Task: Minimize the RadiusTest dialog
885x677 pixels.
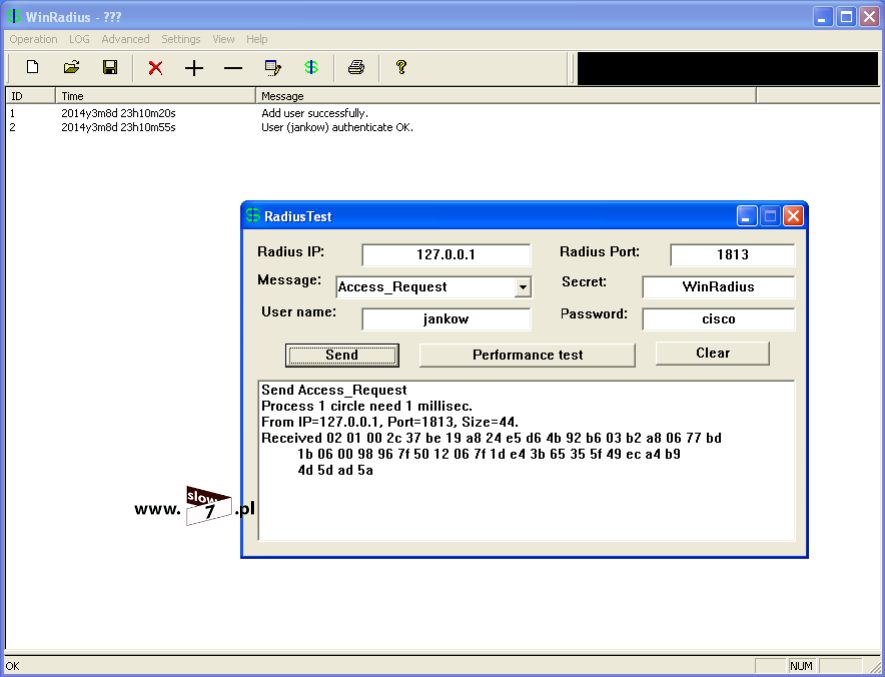Action: [x=747, y=216]
